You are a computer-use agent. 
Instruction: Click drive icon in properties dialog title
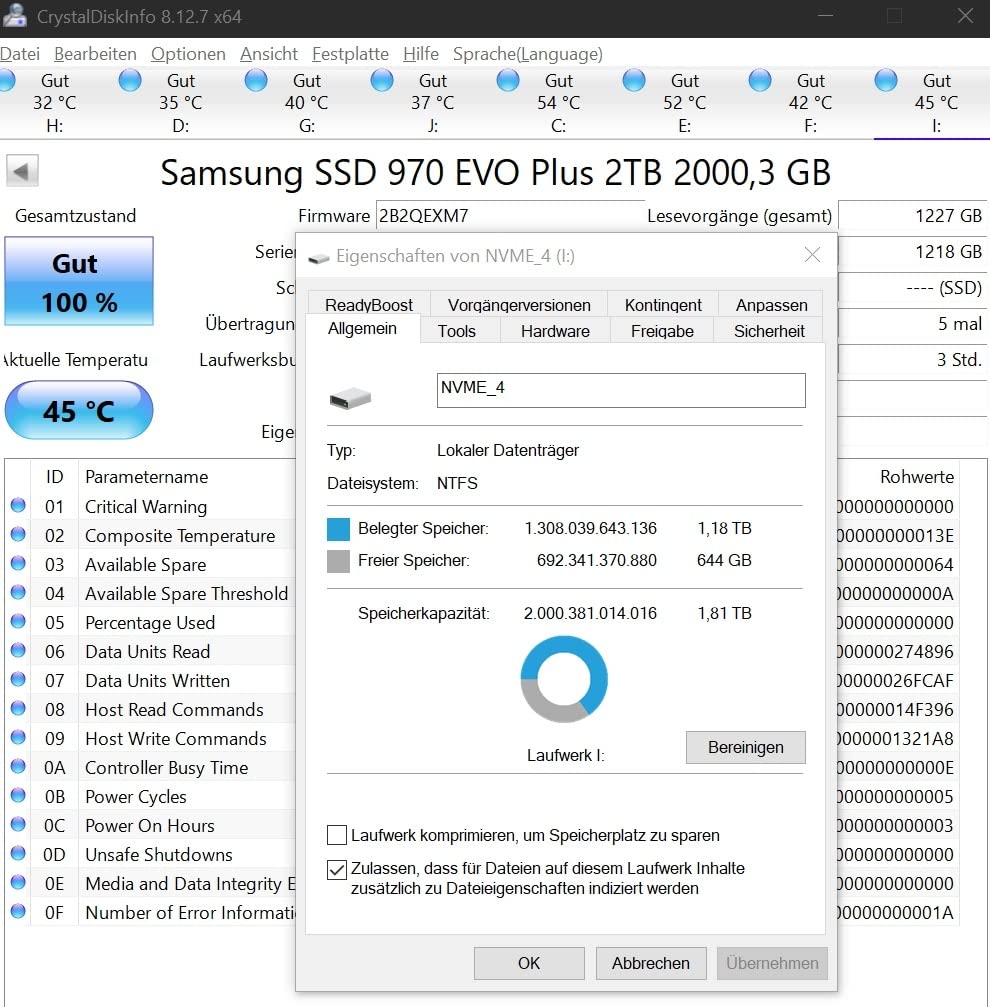[x=318, y=258]
